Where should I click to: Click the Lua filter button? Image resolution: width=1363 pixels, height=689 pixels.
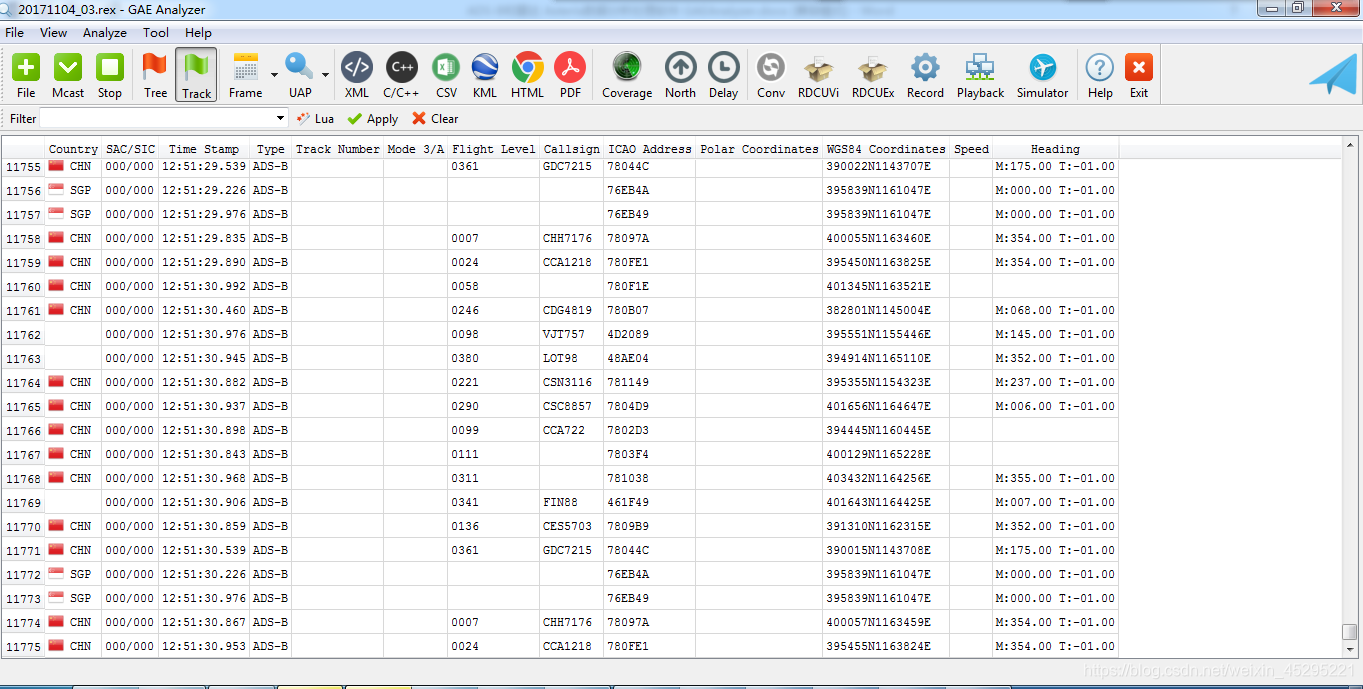(x=316, y=118)
